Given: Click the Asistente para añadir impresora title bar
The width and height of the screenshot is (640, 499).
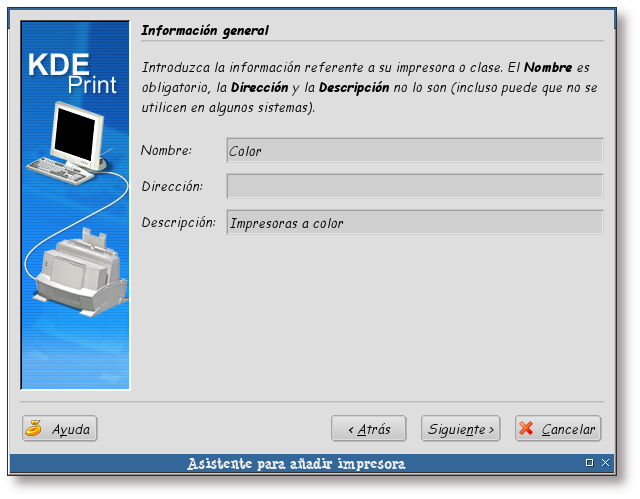Looking at the screenshot, I should pos(296,464).
